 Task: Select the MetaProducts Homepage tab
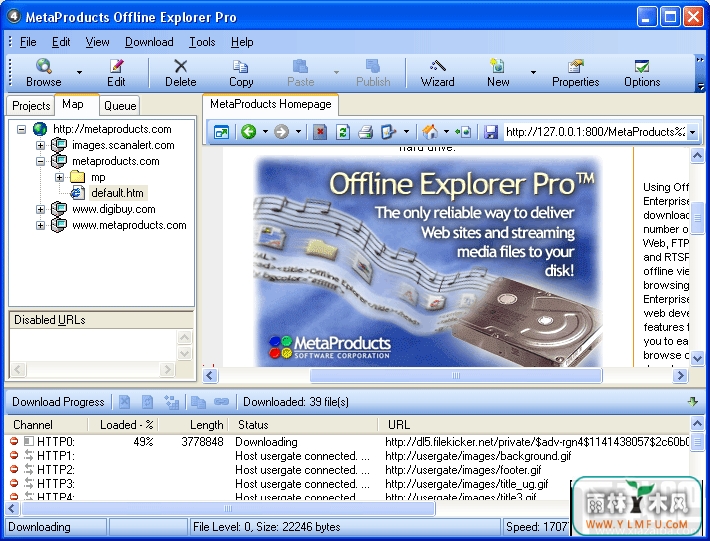tap(271, 104)
